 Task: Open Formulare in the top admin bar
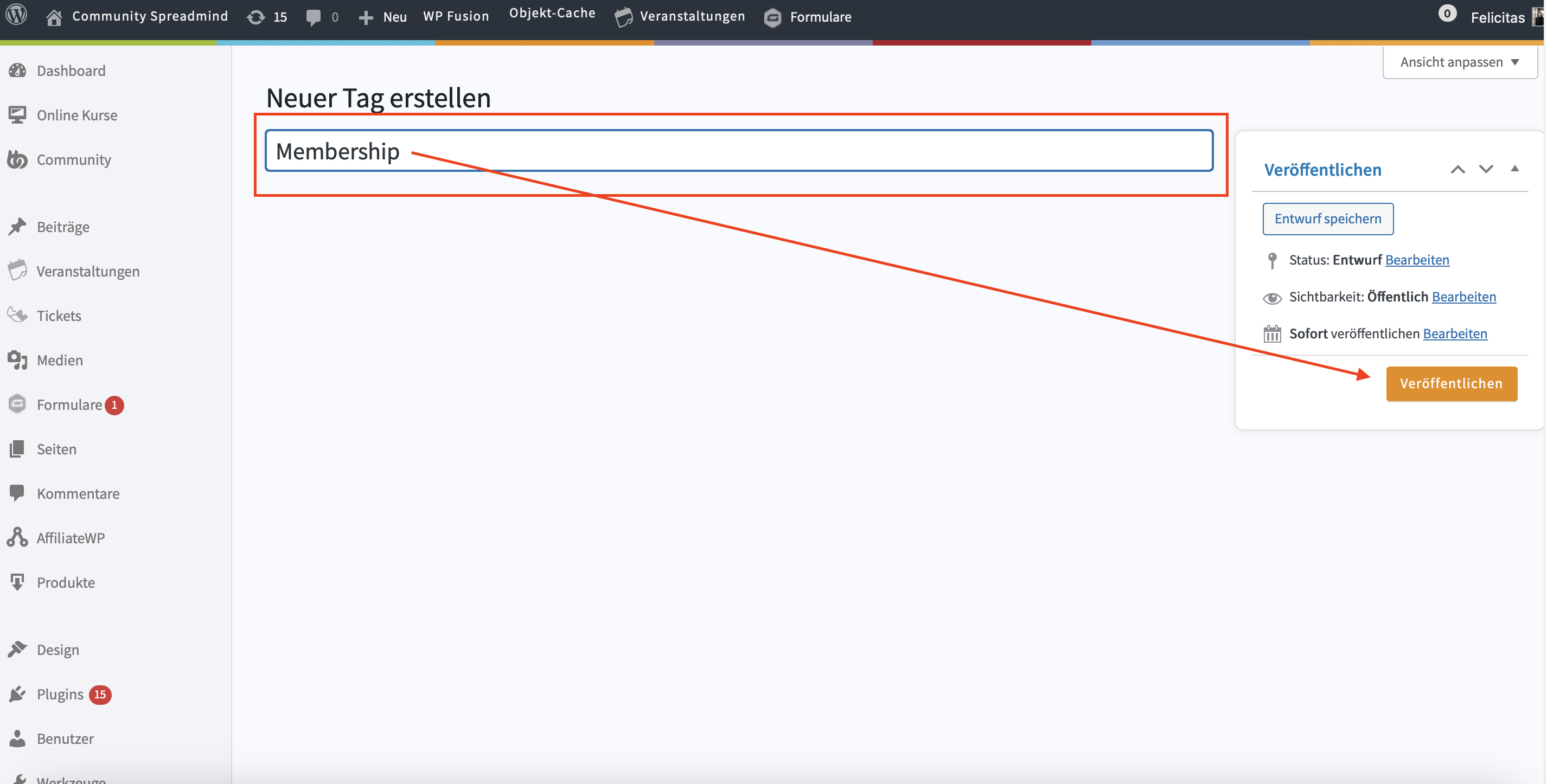point(820,17)
